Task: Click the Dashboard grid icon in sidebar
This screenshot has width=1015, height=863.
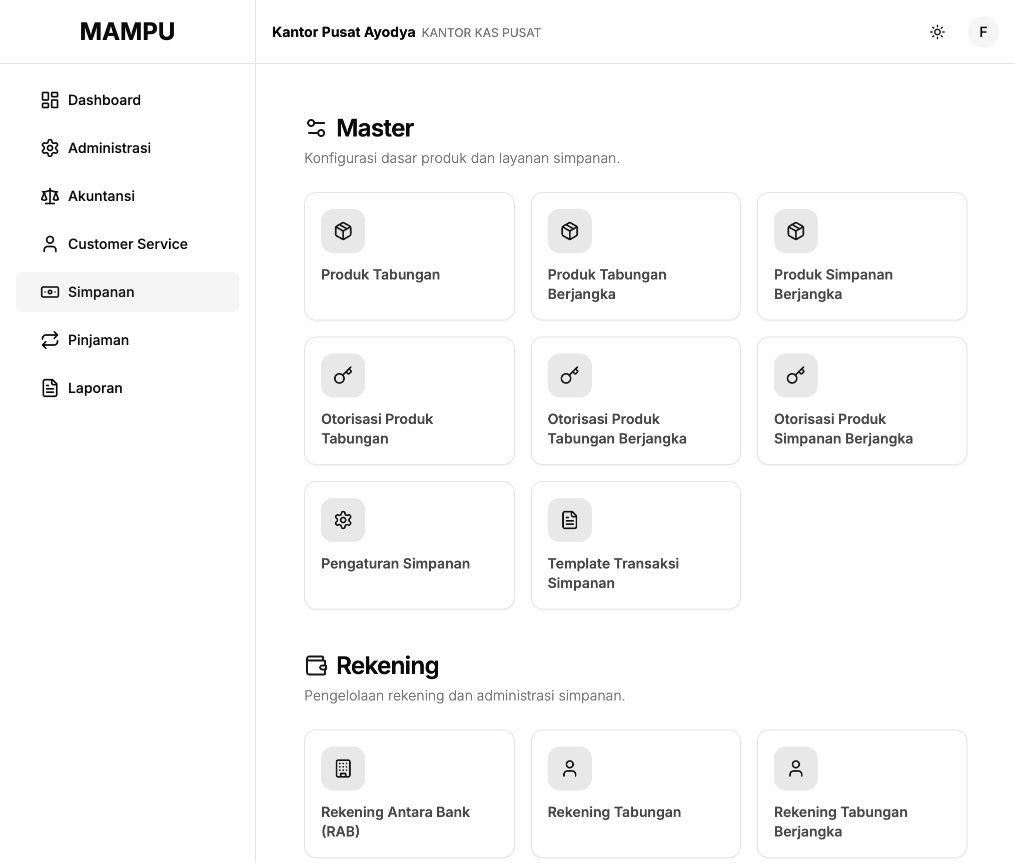Action: (x=50, y=100)
